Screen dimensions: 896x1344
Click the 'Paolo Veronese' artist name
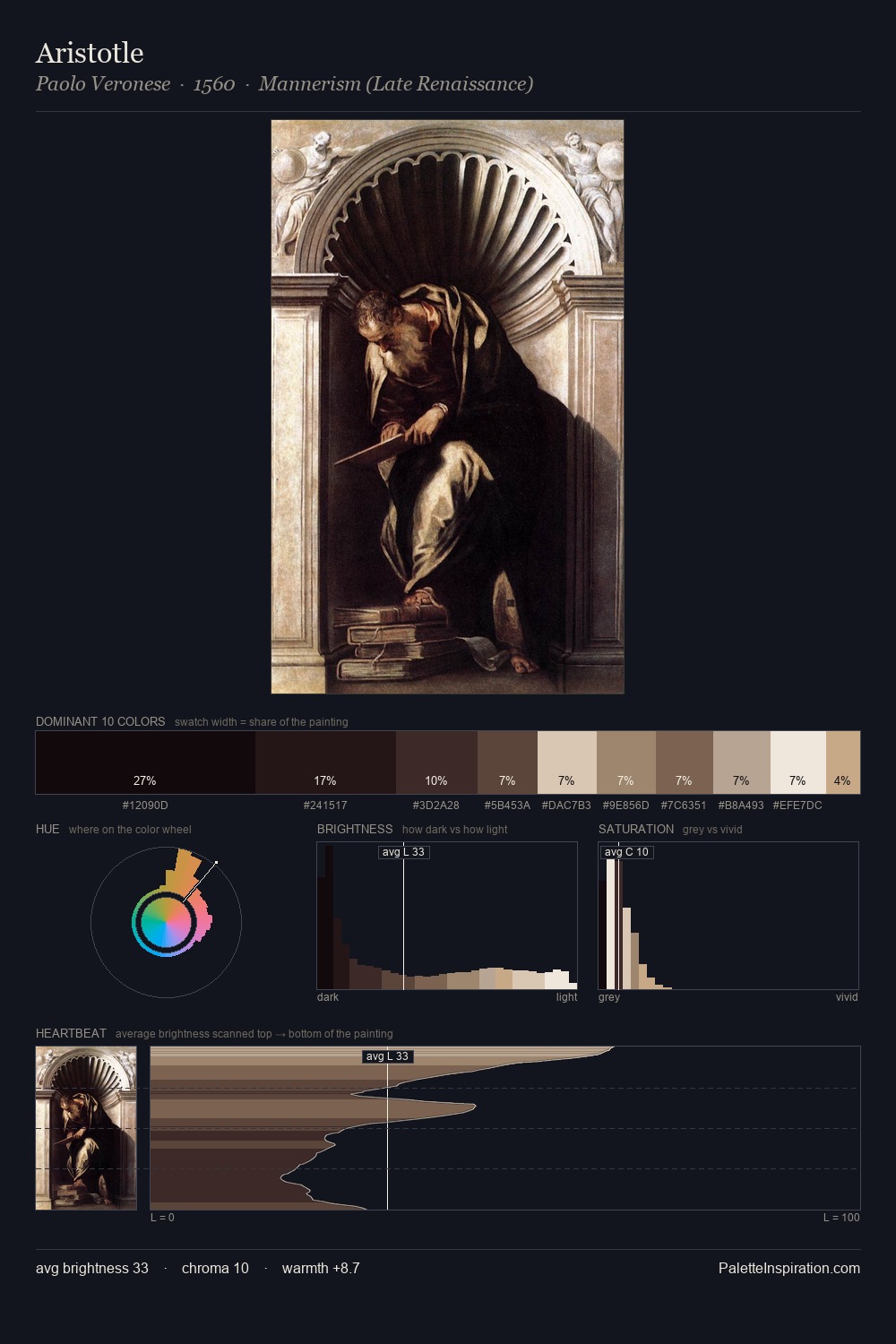[103, 84]
